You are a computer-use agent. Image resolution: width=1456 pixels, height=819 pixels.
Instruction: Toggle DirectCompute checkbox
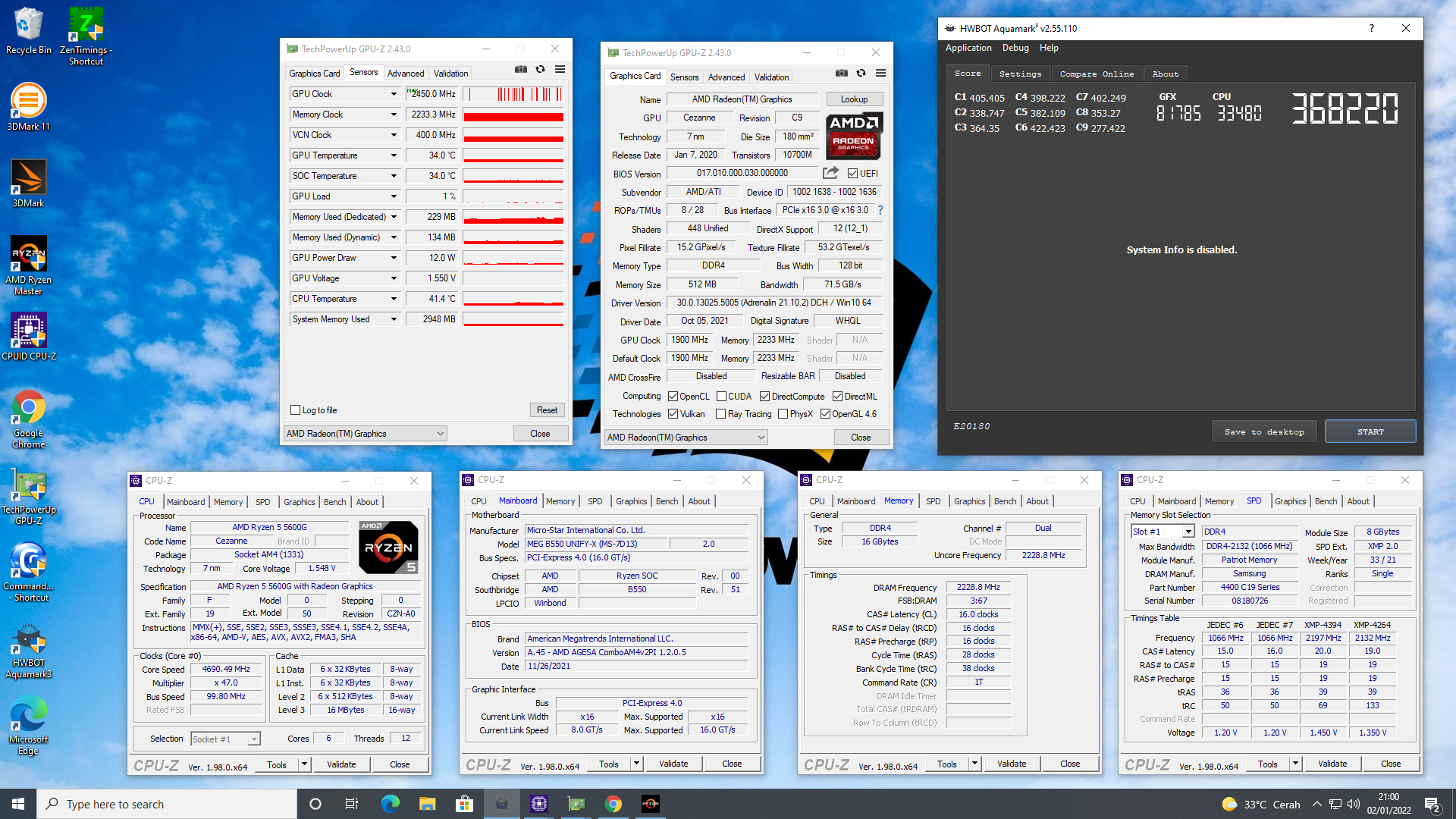(x=764, y=397)
